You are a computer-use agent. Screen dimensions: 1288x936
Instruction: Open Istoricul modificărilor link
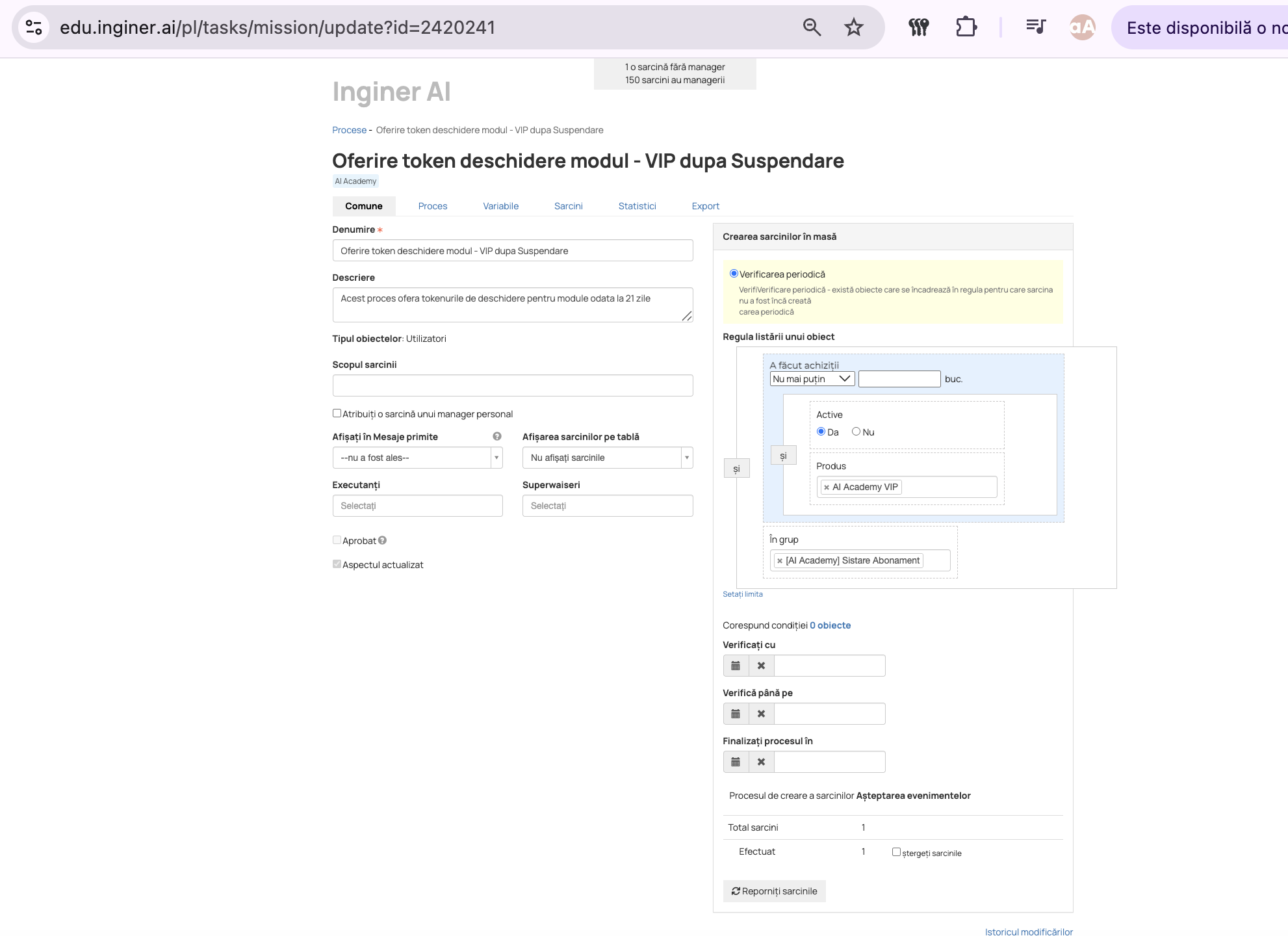click(x=1029, y=931)
